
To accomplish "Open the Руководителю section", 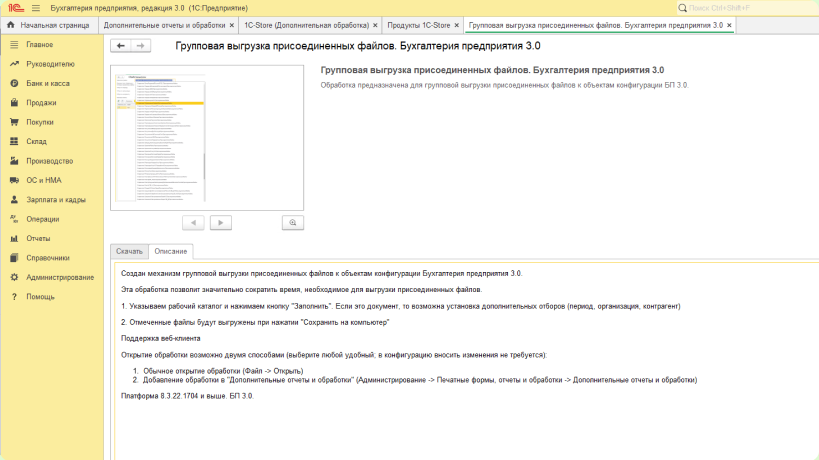I will tap(50, 64).
